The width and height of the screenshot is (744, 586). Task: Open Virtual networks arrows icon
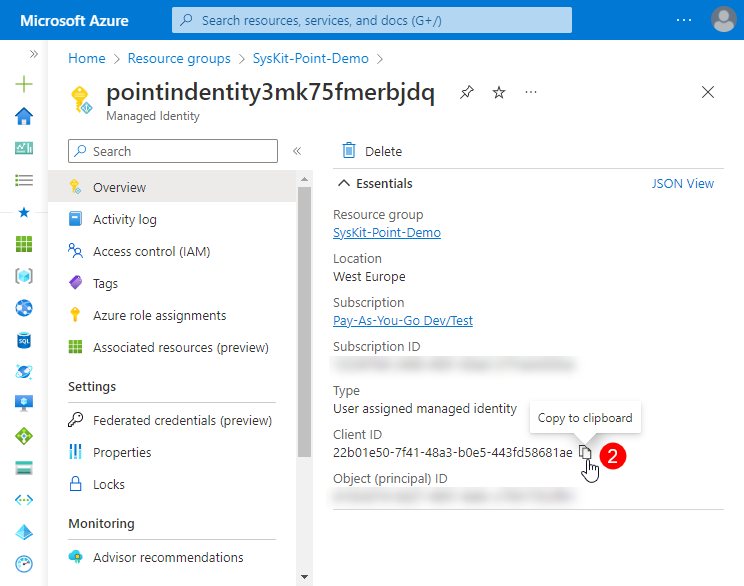point(24,500)
